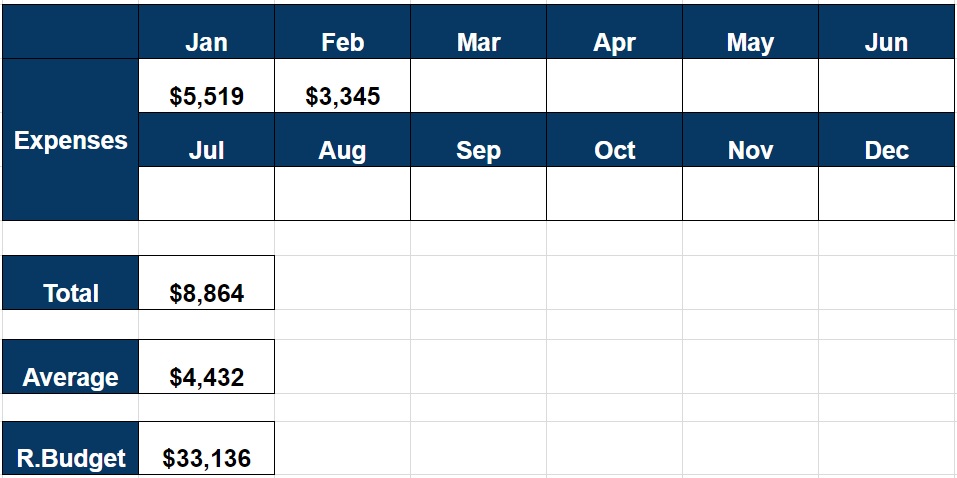Click the empty Jun expense cell
This screenshot has width=957, height=478.
(887, 86)
